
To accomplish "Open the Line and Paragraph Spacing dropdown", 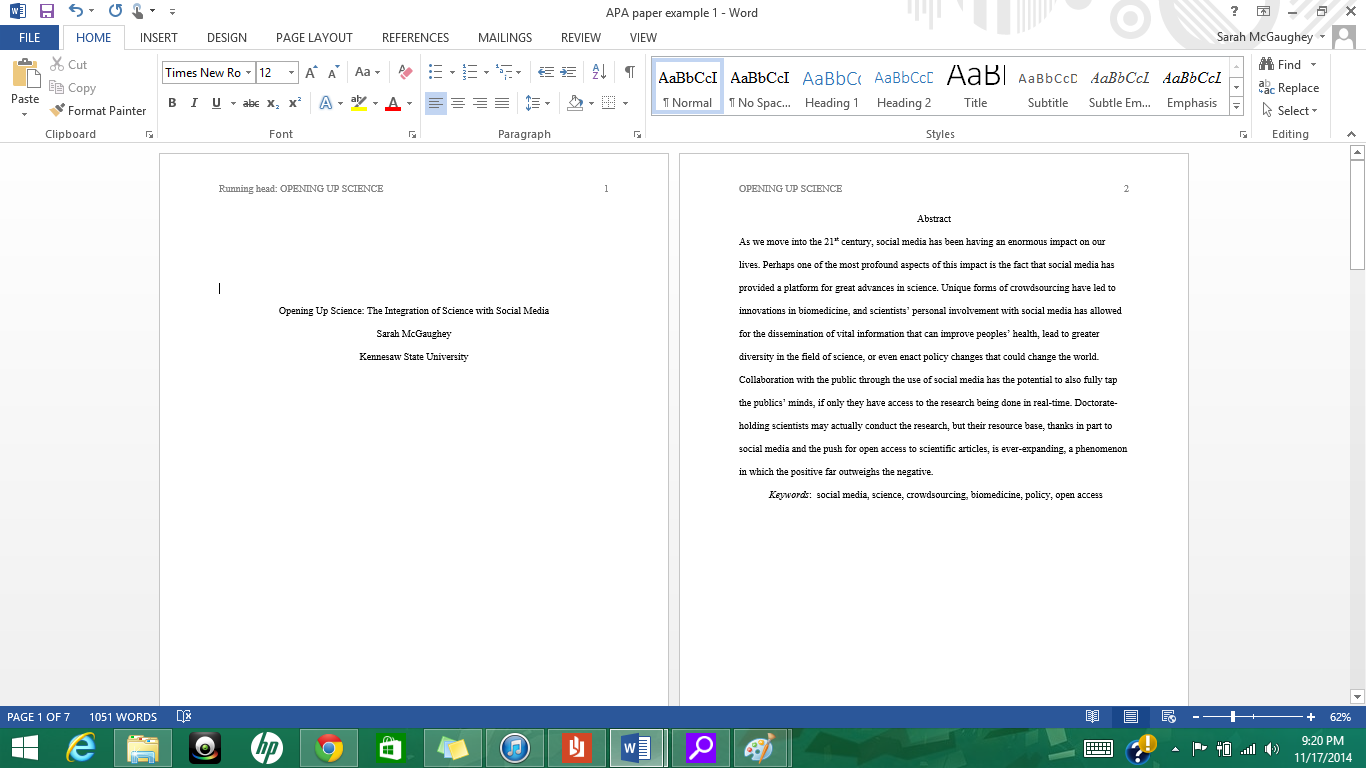I will click(x=536, y=103).
